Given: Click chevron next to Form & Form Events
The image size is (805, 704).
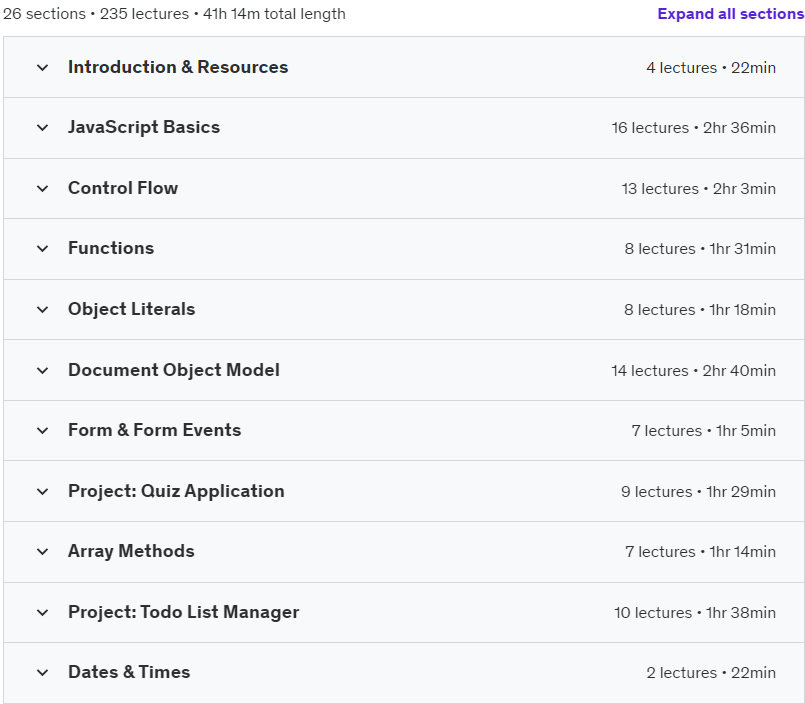Looking at the screenshot, I should (43, 430).
